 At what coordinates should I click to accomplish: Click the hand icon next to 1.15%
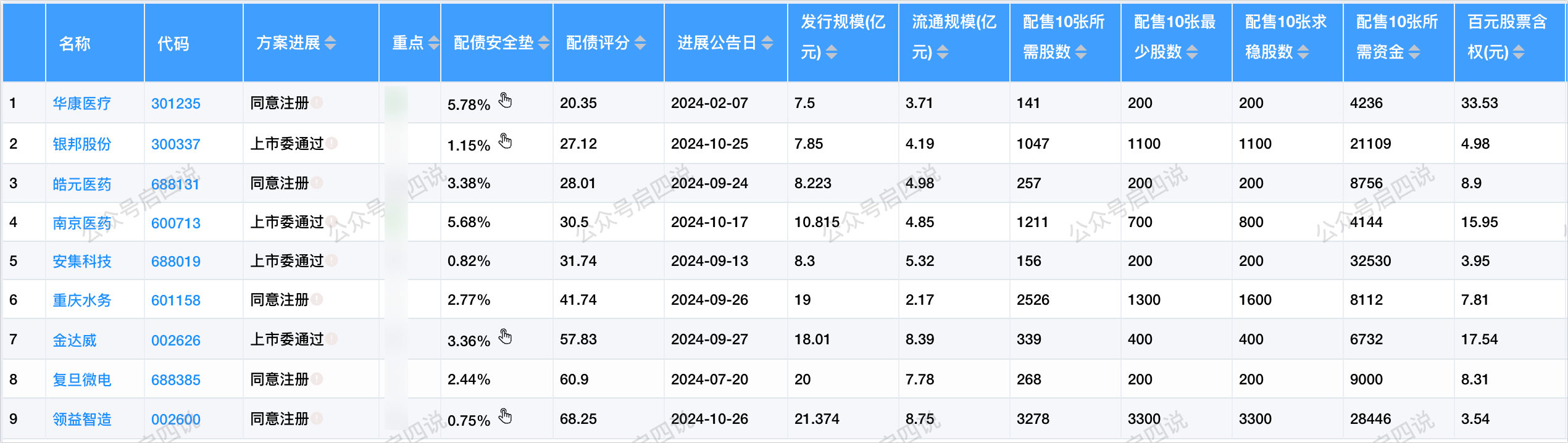click(506, 141)
